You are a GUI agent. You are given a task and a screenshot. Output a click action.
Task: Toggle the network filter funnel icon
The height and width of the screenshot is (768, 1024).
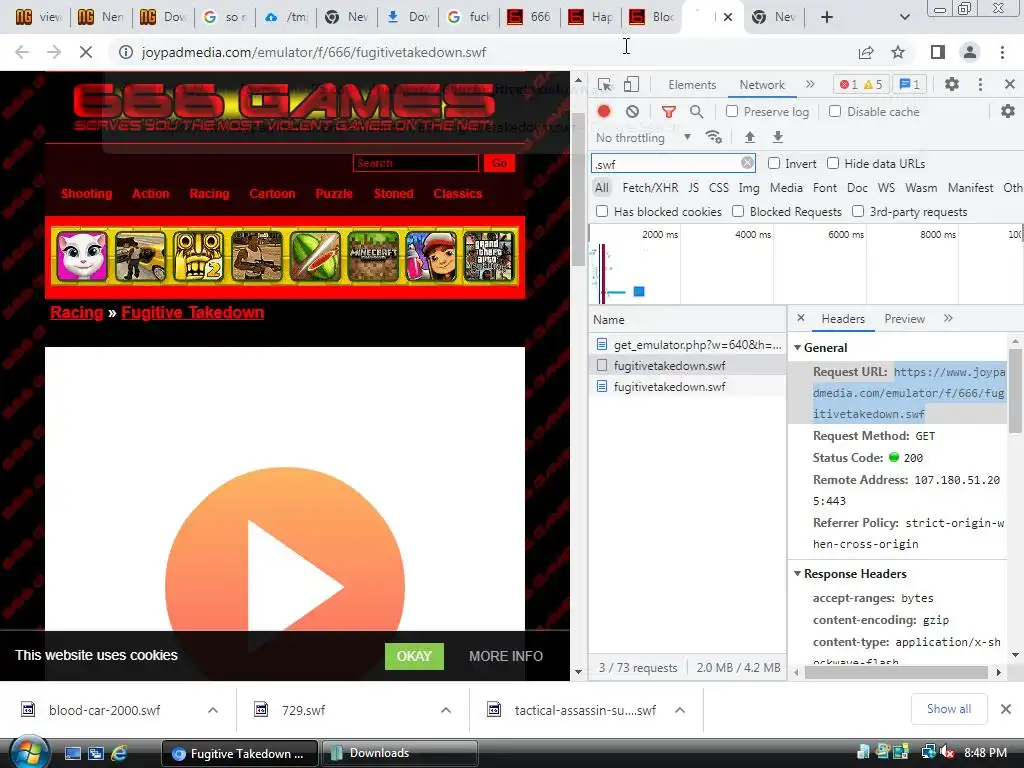click(x=669, y=112)
